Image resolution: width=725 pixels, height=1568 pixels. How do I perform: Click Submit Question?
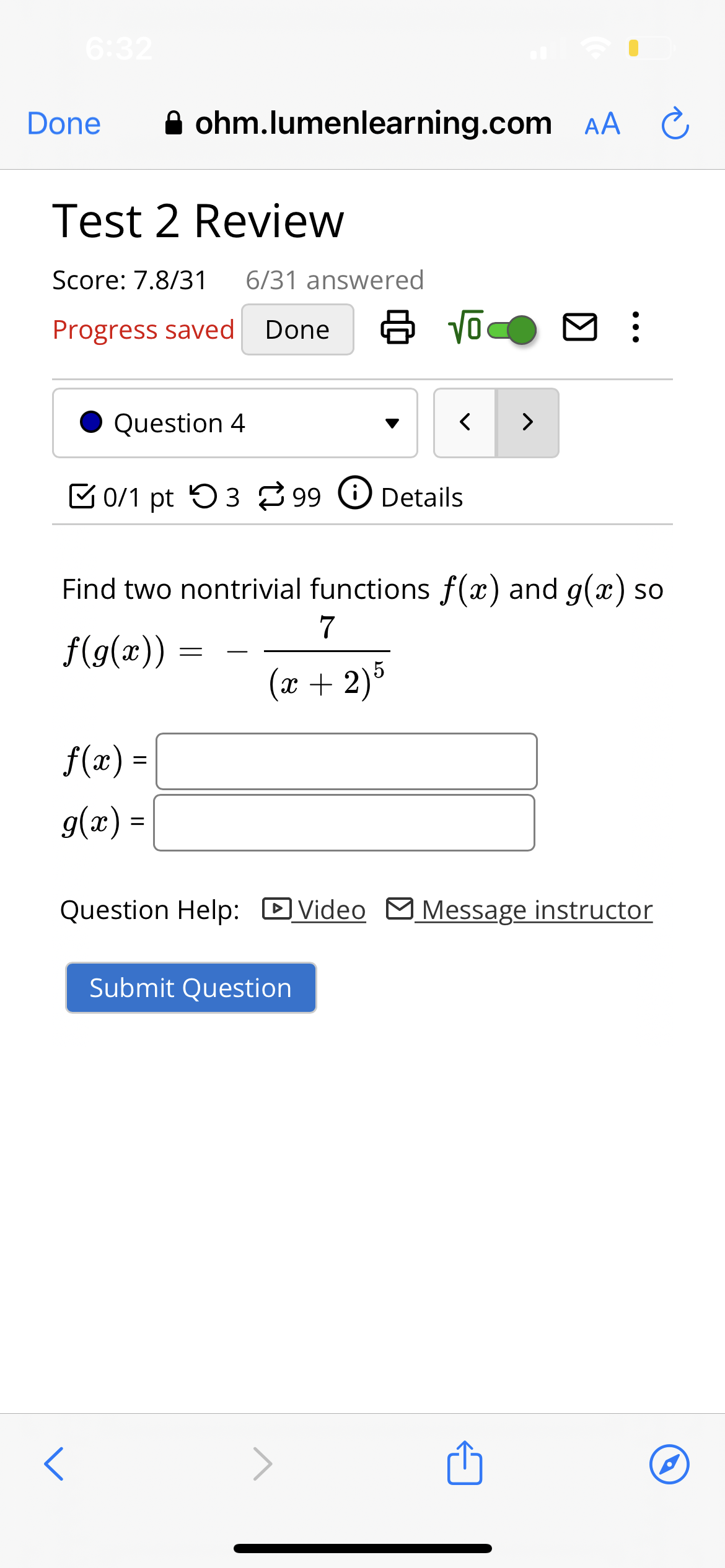[x=190, y=987]
